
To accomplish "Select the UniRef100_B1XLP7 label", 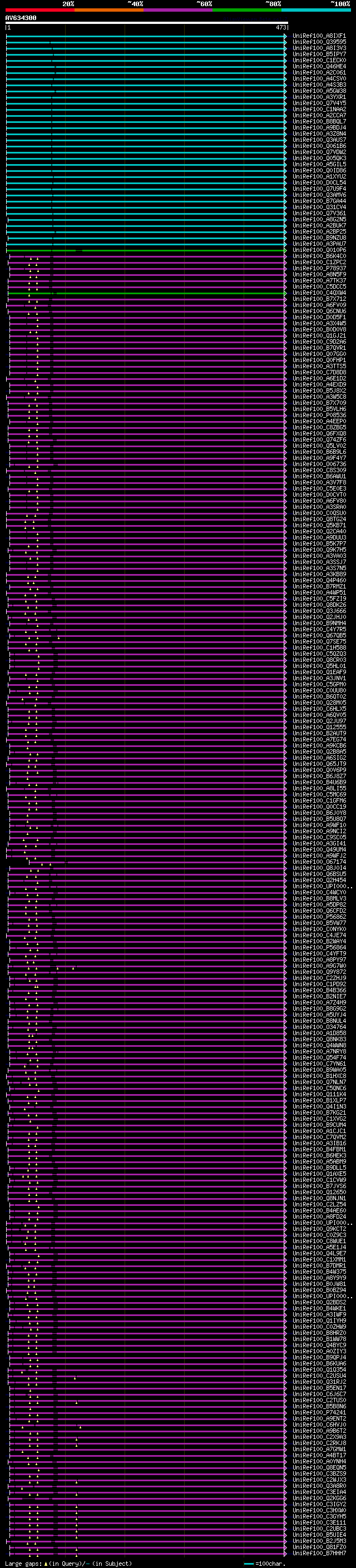I will [x=319, y=1101].
